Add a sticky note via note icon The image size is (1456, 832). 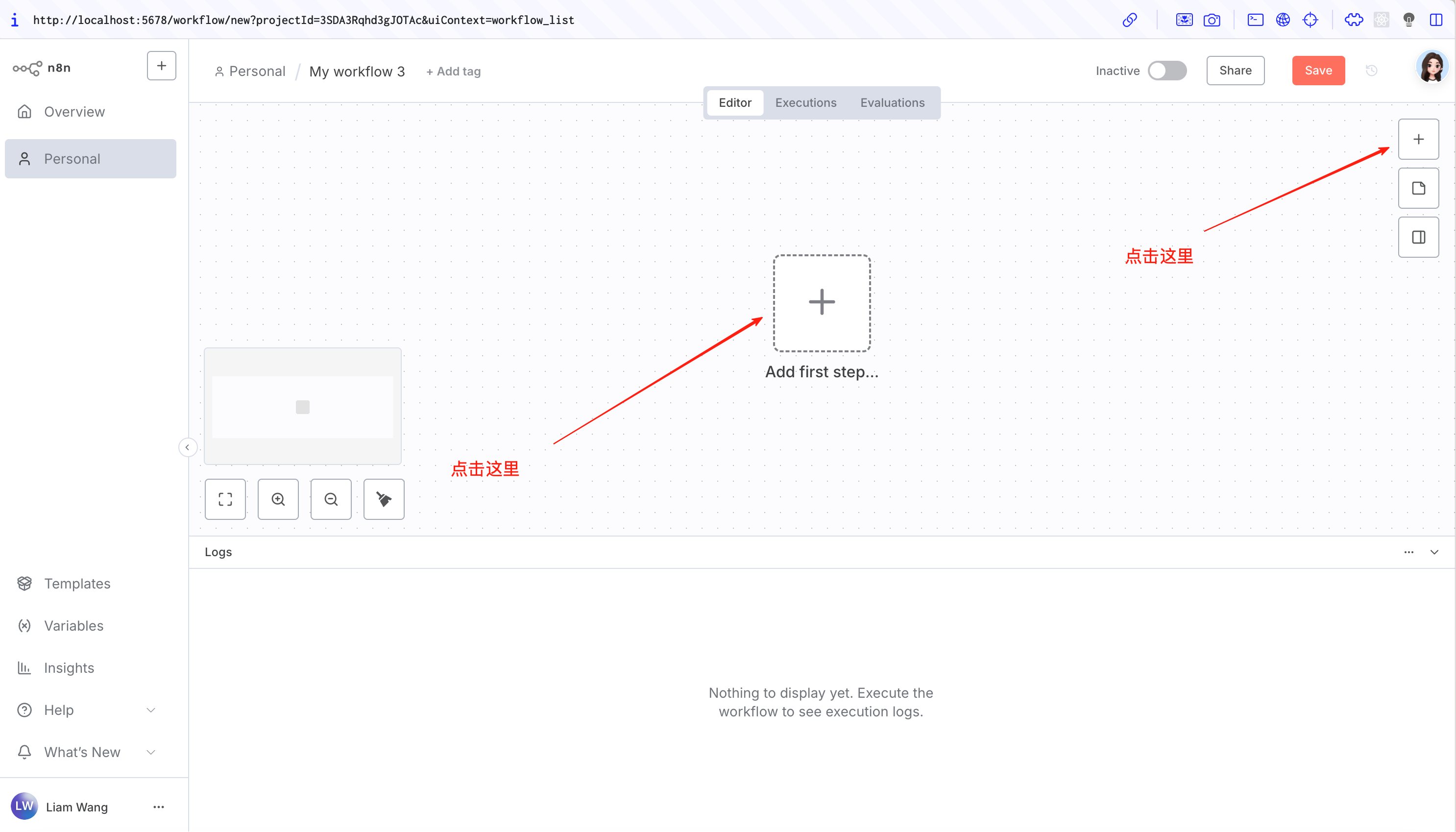(x=1418, y=188)
